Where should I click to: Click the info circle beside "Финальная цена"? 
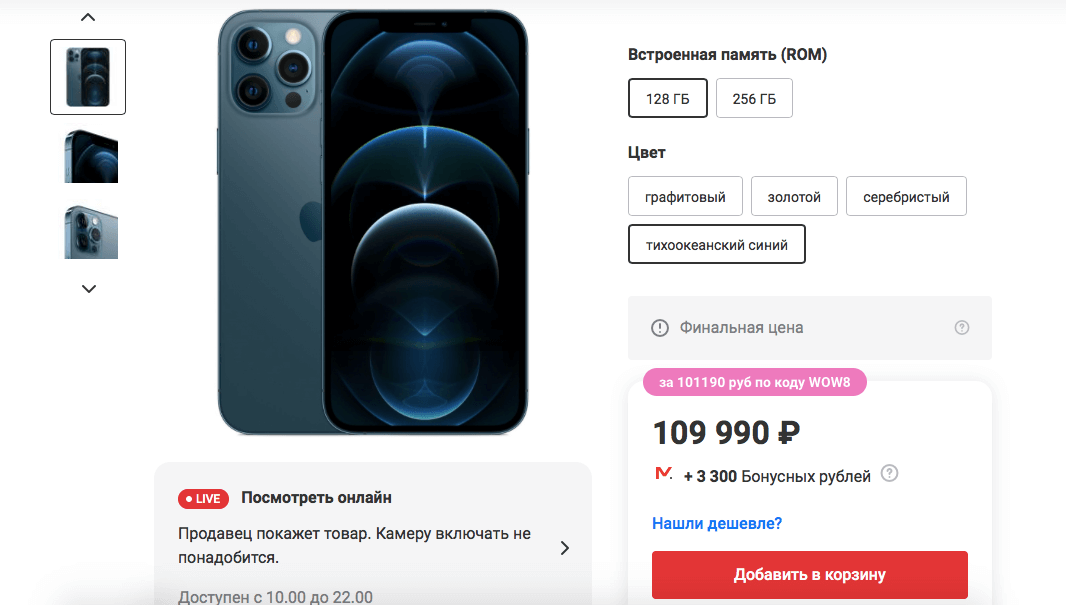(659, 327)
